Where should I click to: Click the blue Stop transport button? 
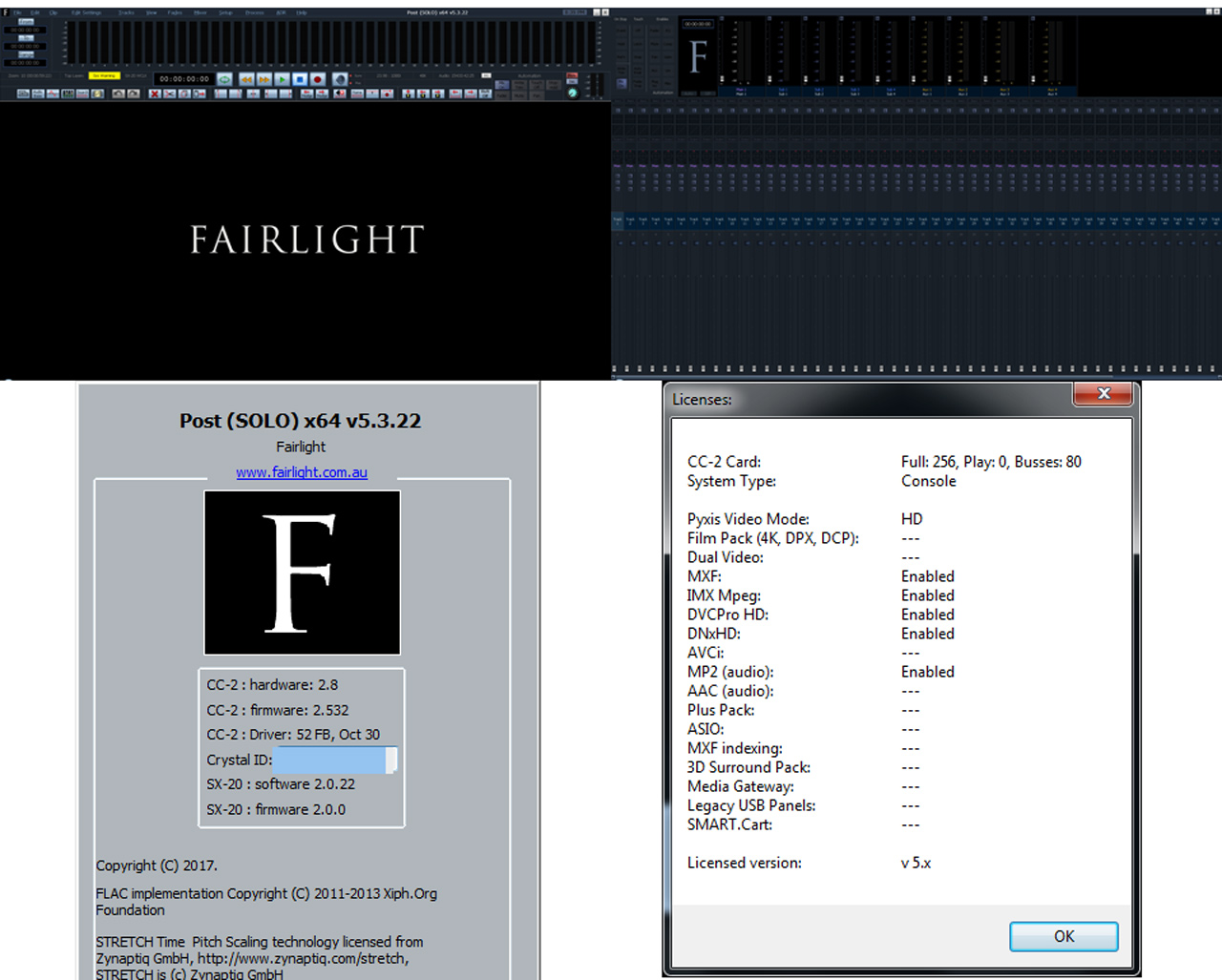click(x=300, y=79)
